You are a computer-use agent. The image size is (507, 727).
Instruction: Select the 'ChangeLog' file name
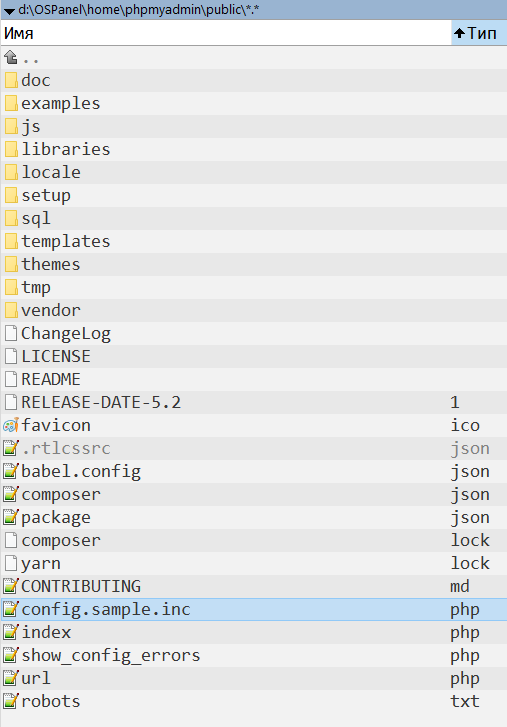[x=66, y=333]
